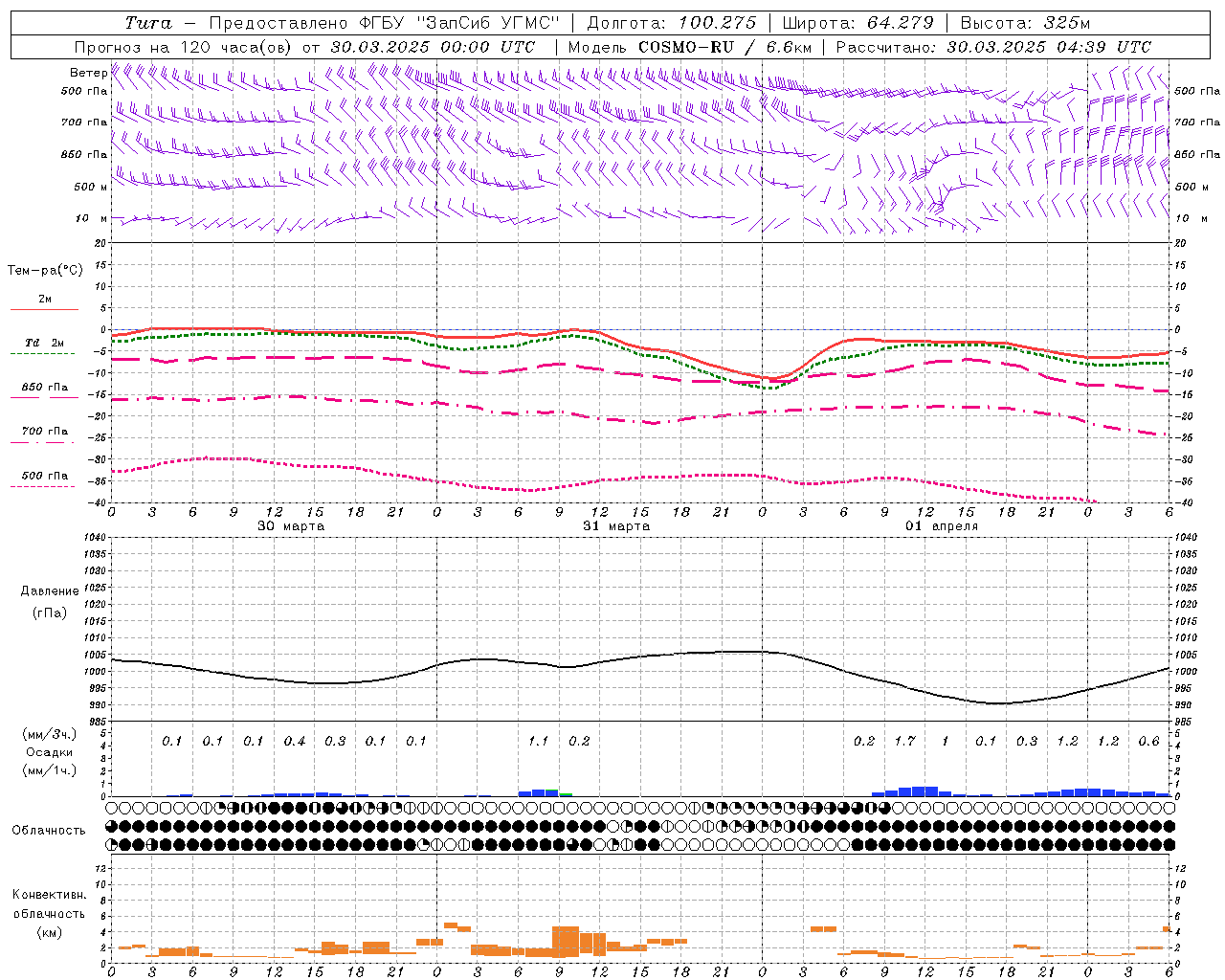Select the date label 01 апреля
Image resolution: width=1225 pixels, height=980 pixels.
pos(942,525)
